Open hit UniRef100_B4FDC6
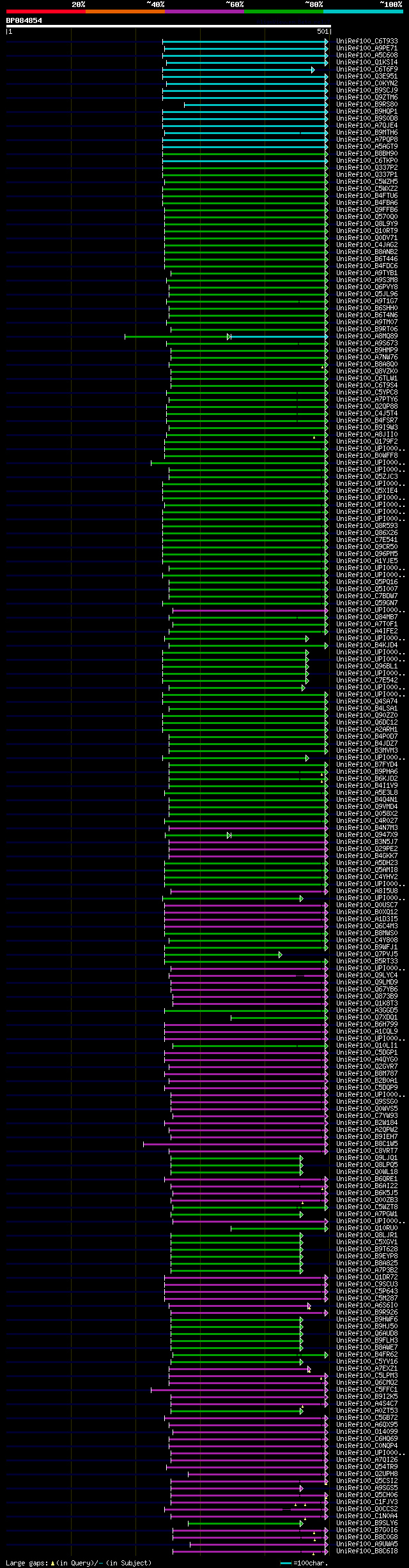This screenshot has height=1568, width=409. tap(367, 266)
